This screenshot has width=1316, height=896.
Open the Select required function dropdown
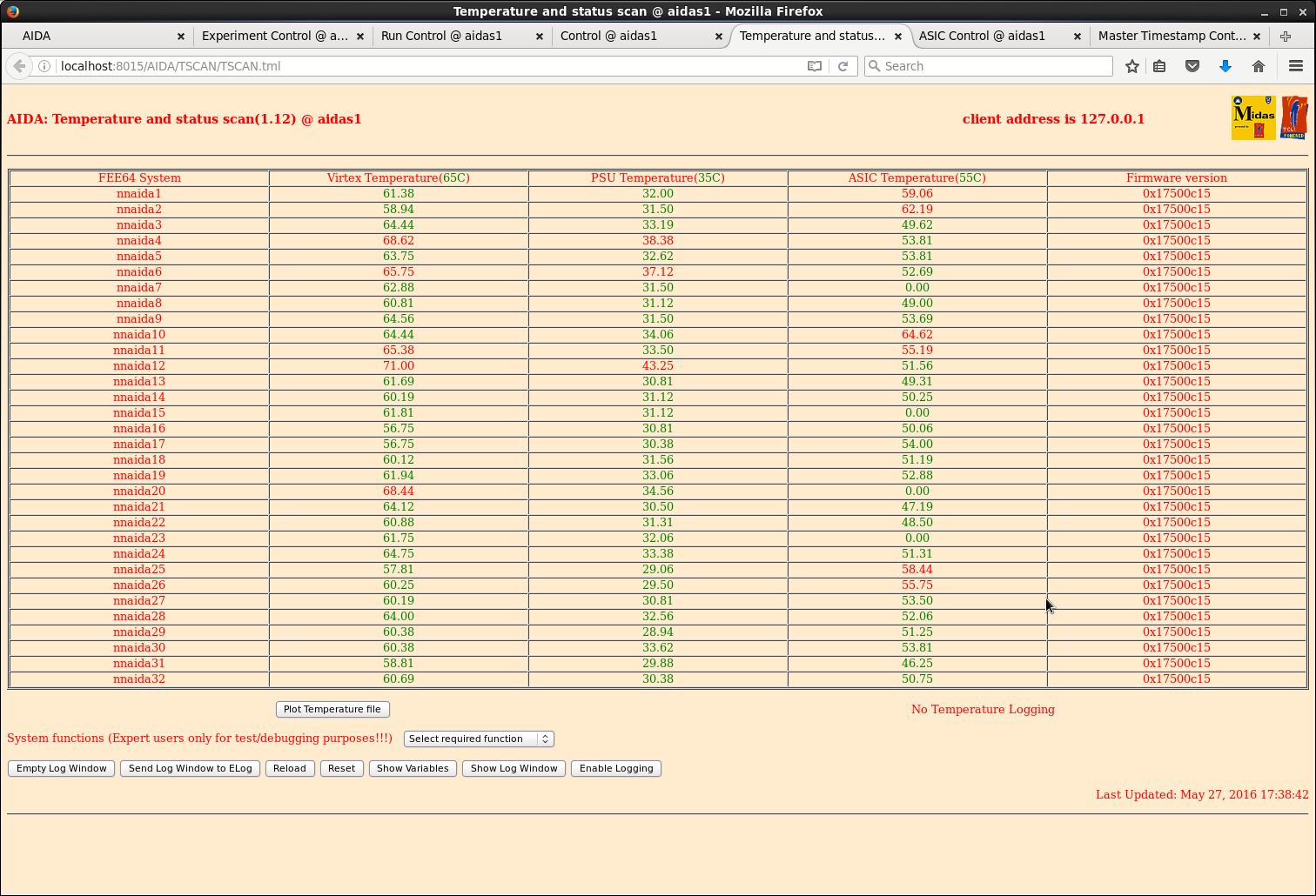[x=479, y=739]
